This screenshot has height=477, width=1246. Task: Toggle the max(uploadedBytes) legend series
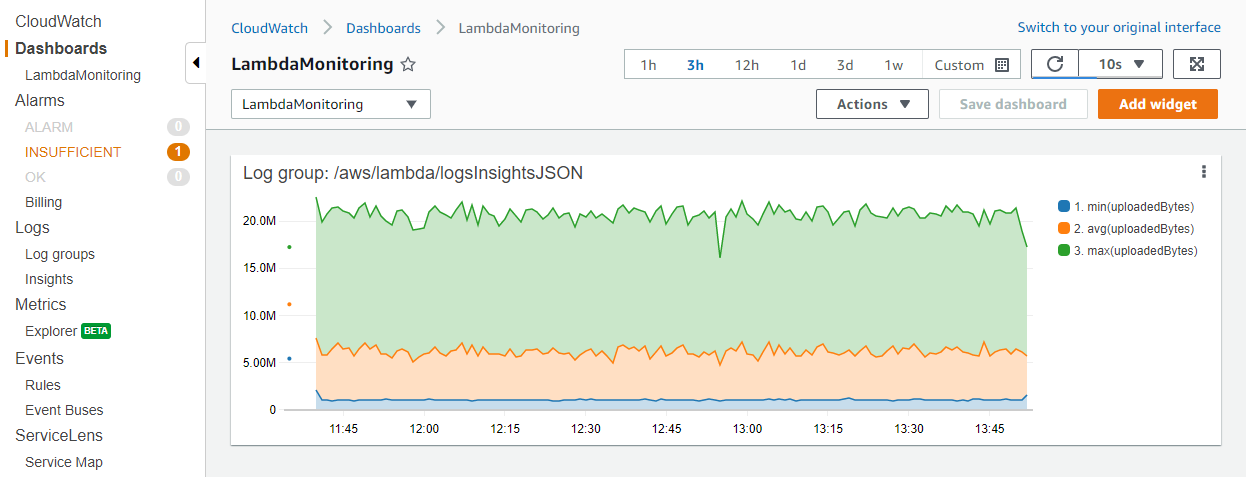coord(1126,251)
